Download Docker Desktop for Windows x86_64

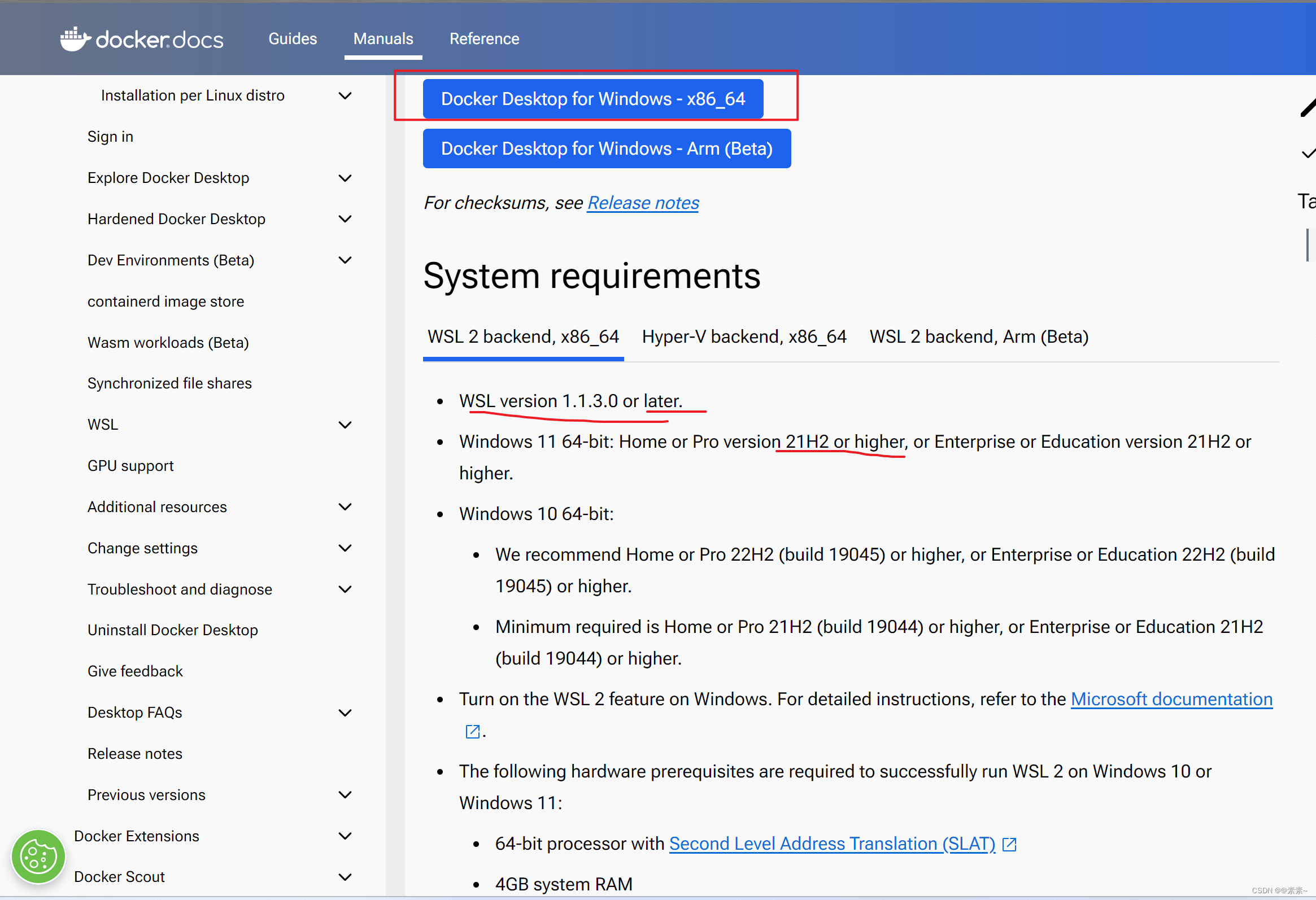(x=592, y=99)
